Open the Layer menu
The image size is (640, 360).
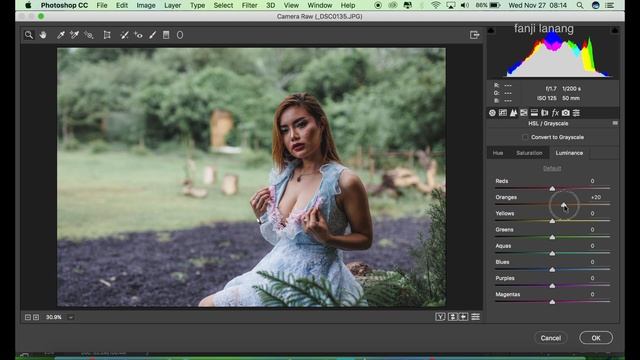click(x=173, y=5)
